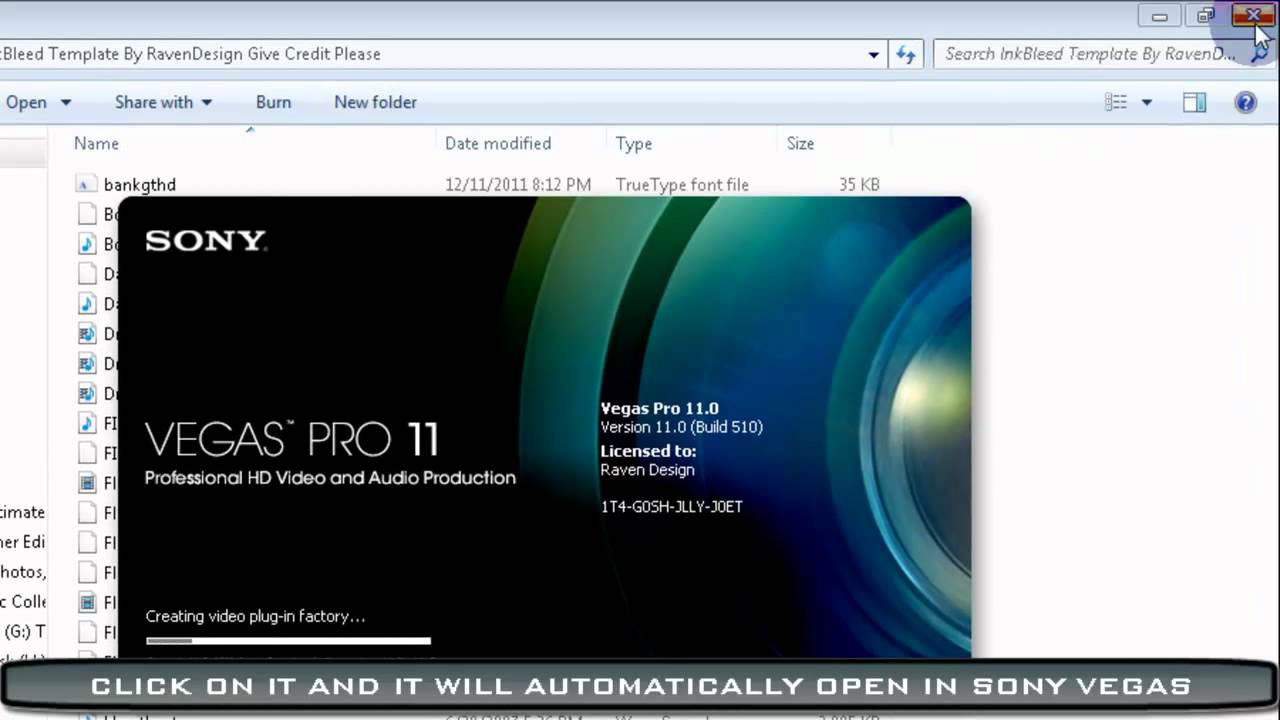The image size is (1280, 720).
Task: Click the Open toolbar button
Action: [x=26, y=102]
